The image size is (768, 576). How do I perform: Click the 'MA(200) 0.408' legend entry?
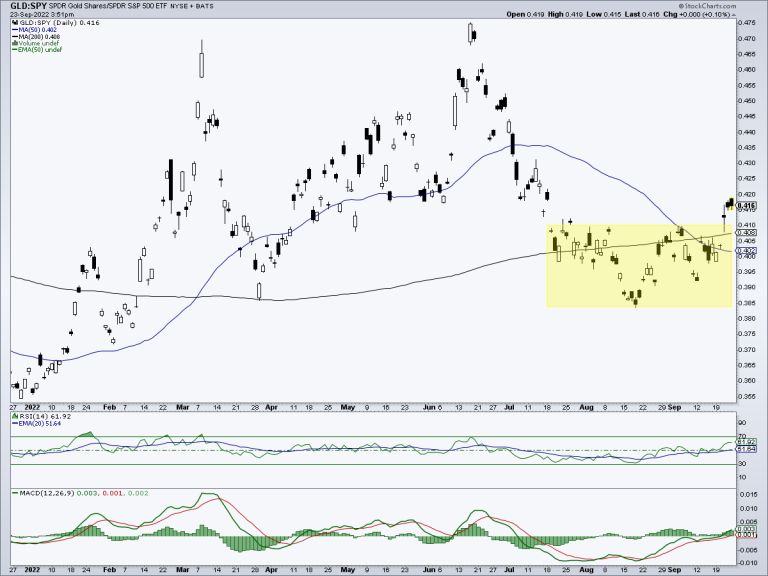click(x=40, y=37)
